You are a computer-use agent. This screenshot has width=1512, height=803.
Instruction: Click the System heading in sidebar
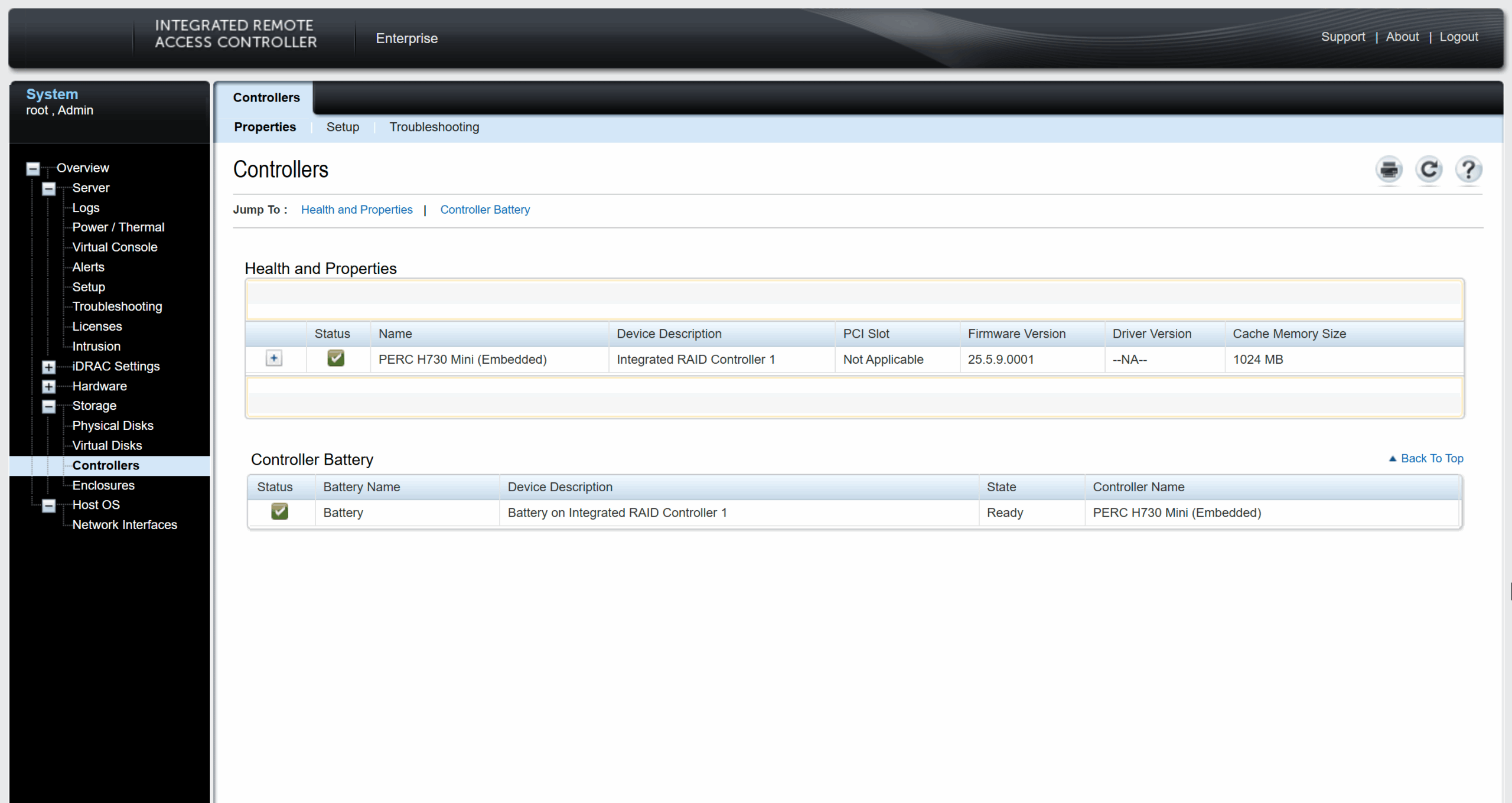(52, 94)
